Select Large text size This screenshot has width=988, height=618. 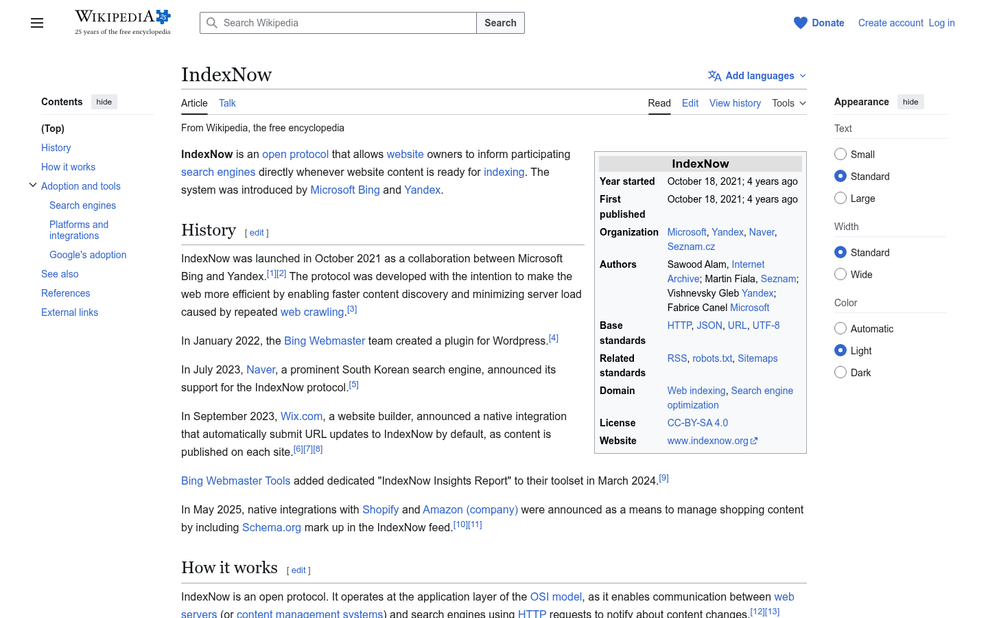tap(840, 198)
